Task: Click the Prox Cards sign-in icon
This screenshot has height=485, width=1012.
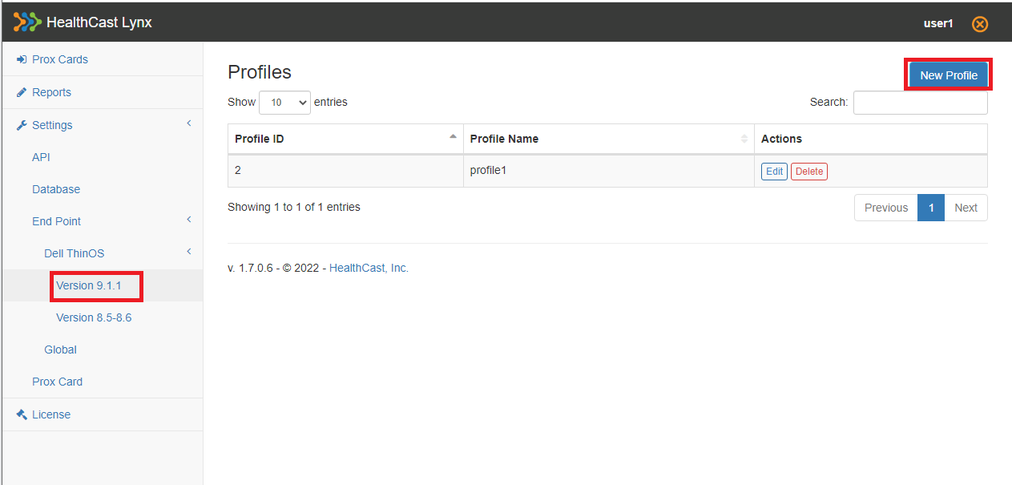Action: pyautogui.click(x=21, y=59)
